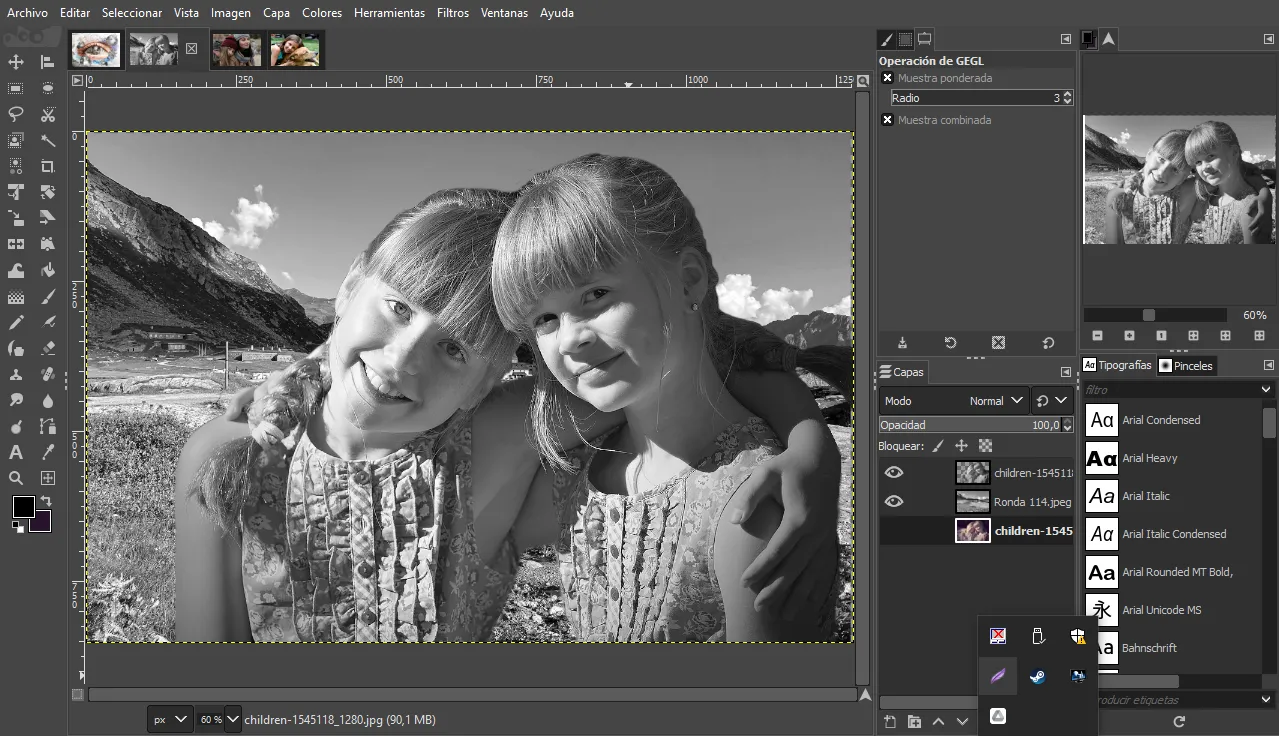Screen dimensions: 1279x736
Task: Expand the font tags entry dropdown
Action: [1266, 700]
